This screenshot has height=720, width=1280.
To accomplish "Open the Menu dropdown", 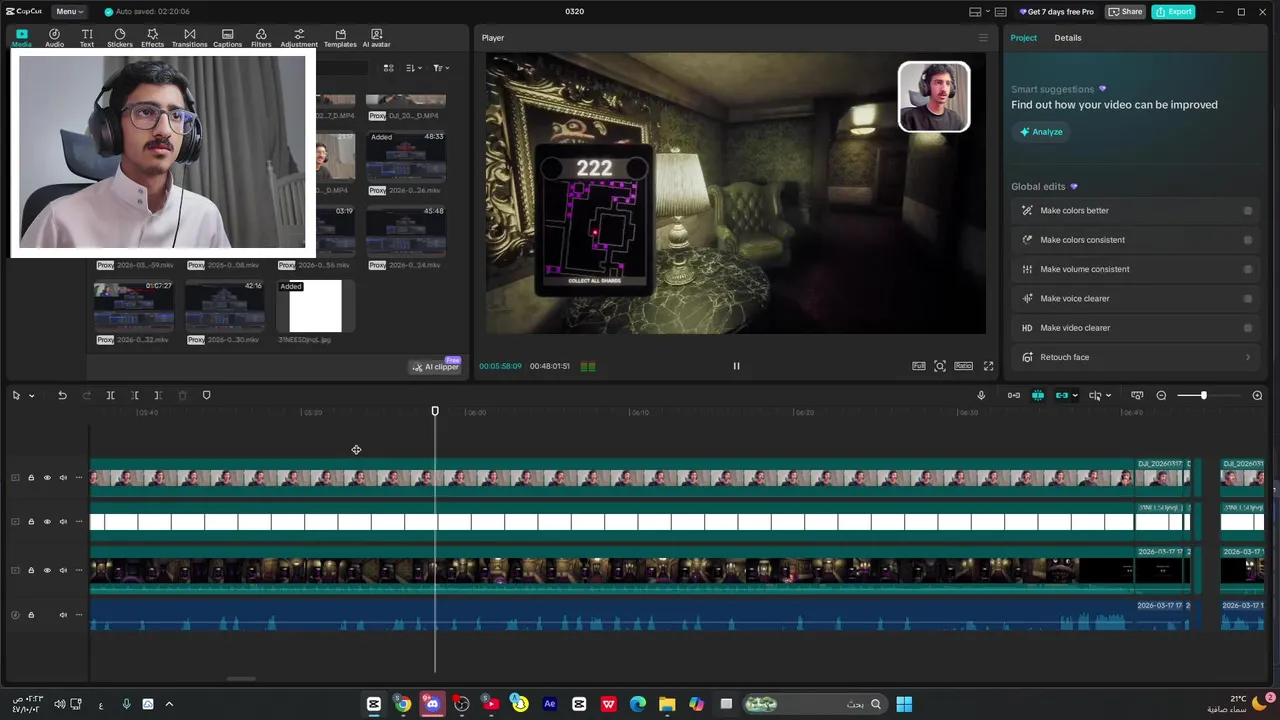I will 69,12.
